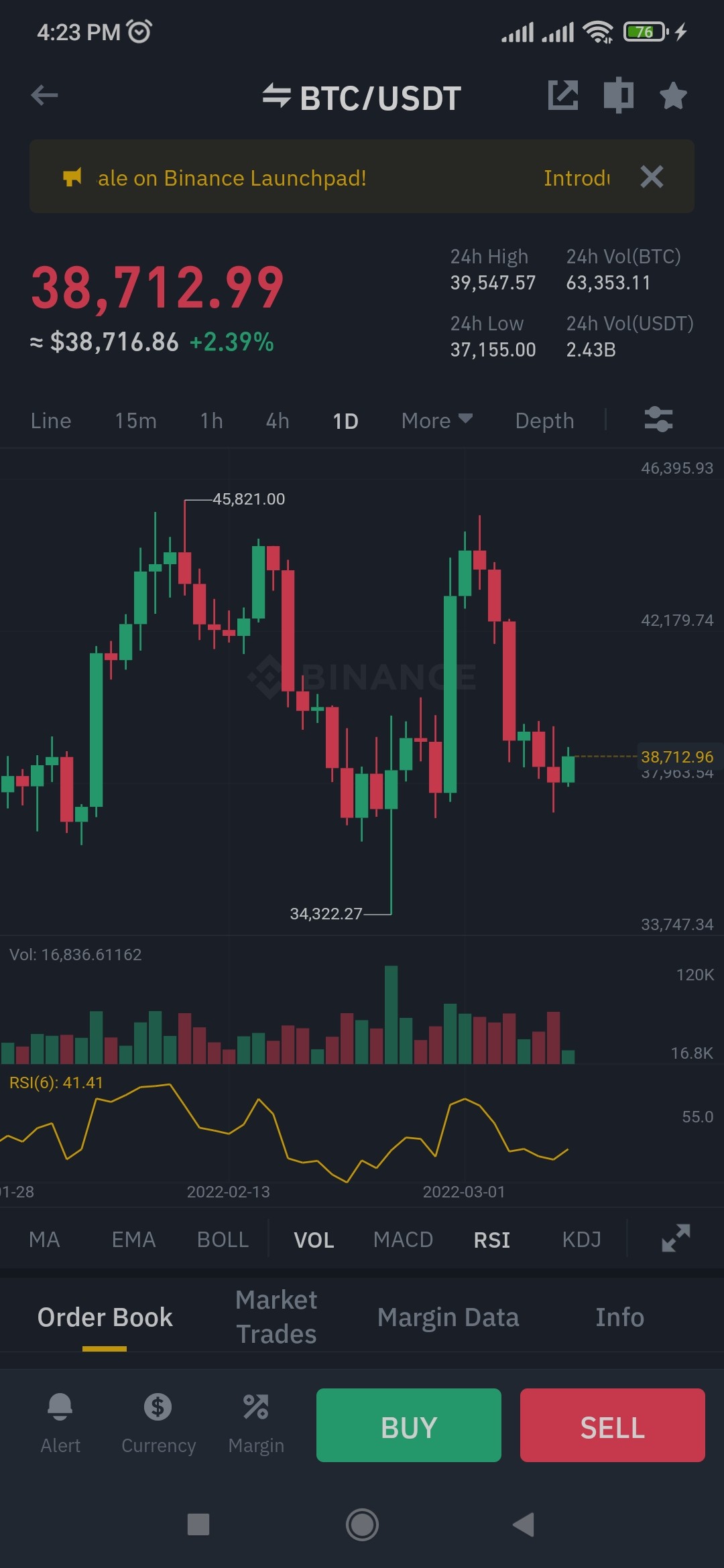724x1568 pixels.
Task: Tap the red SELL button
Action: coord(613,1425)
